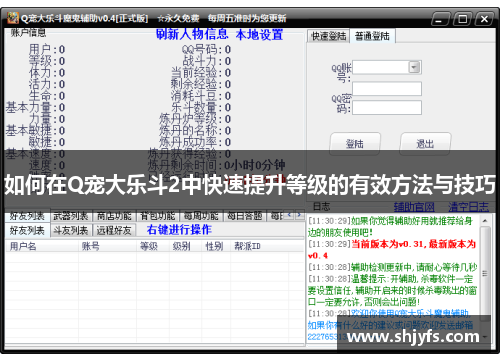Click the QQ密码 password field
Screen dimensions: 500x362
pos(387,108)
